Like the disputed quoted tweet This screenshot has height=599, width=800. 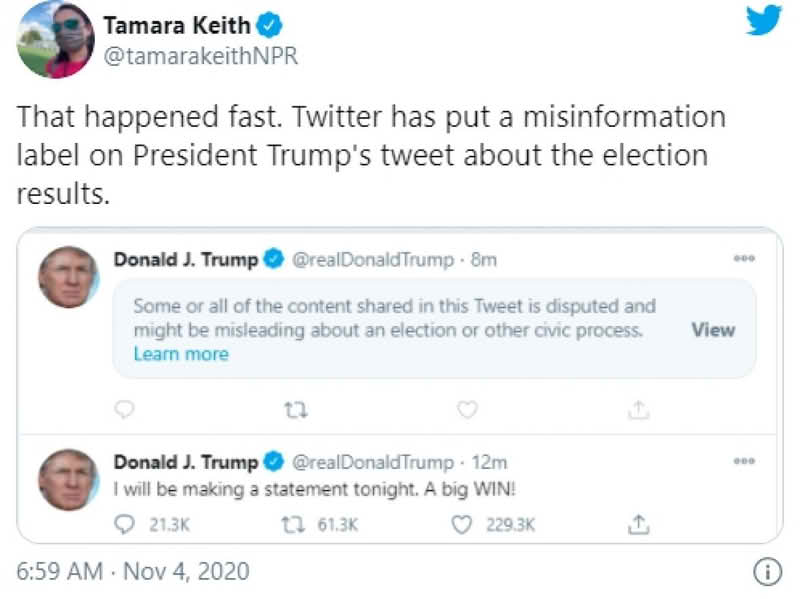click(467, 409)
